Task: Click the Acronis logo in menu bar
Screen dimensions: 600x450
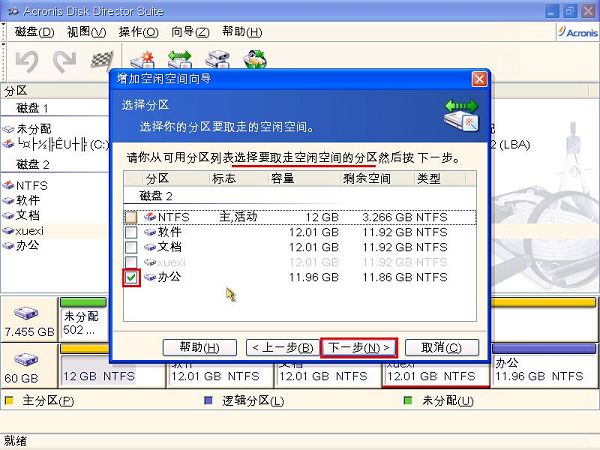Action: pyautogui.click(x=578, y=32)
